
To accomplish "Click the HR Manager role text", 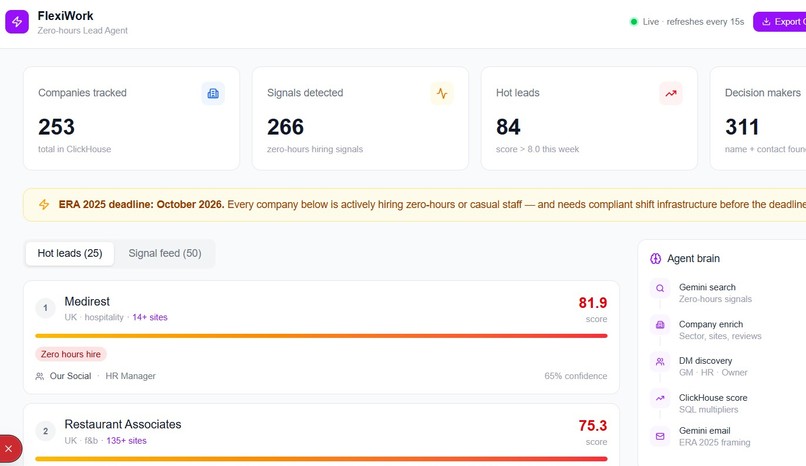I will 131,376.
